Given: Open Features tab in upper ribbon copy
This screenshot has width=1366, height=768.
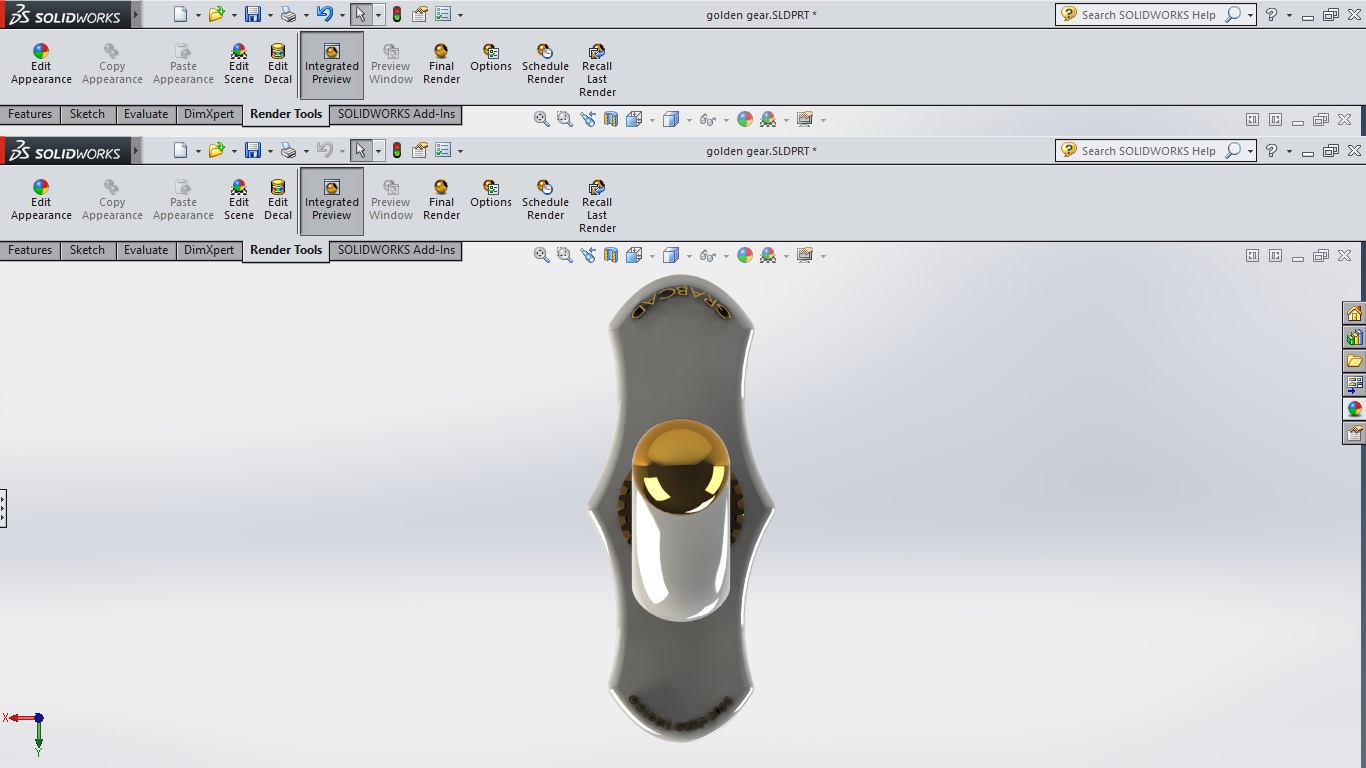Looking at the screenshot, I should tap(30, 114).
